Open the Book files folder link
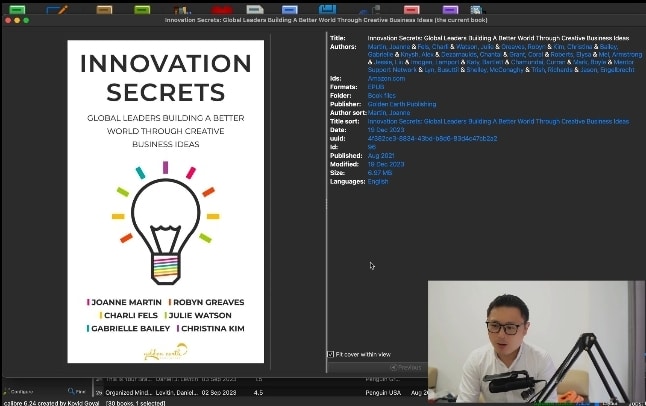Screen dimensions: 646x406 click(x=382, y=96)
